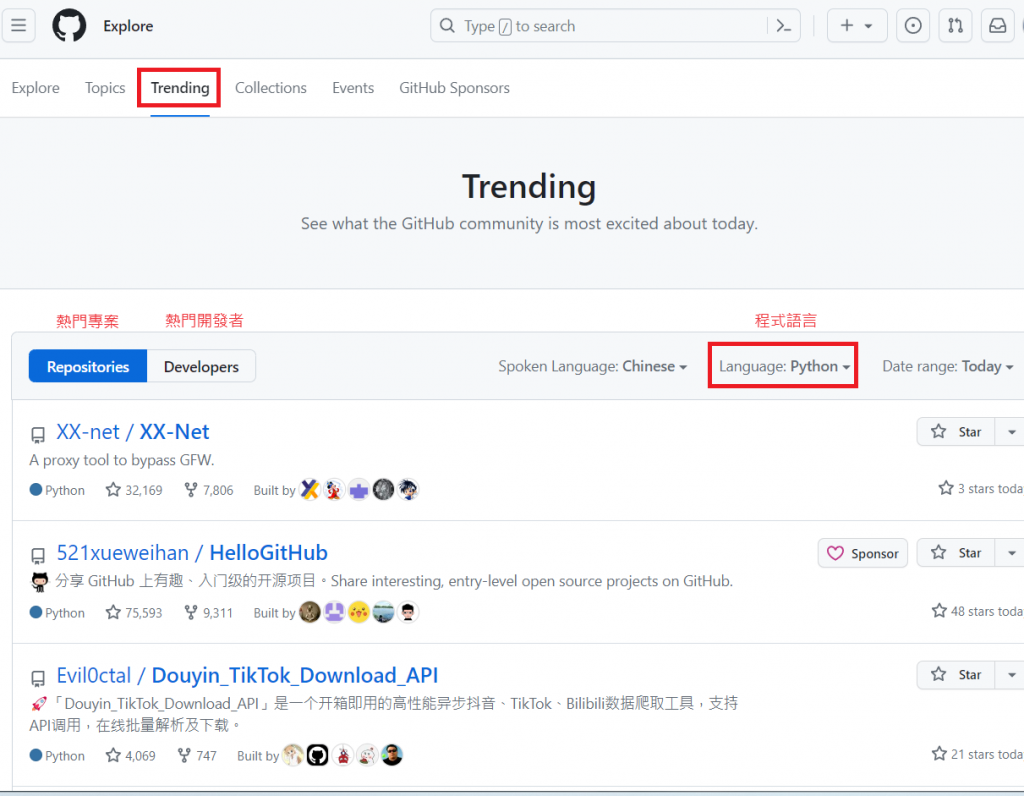View HelloGitHub stargazers count 75,593

134,613
